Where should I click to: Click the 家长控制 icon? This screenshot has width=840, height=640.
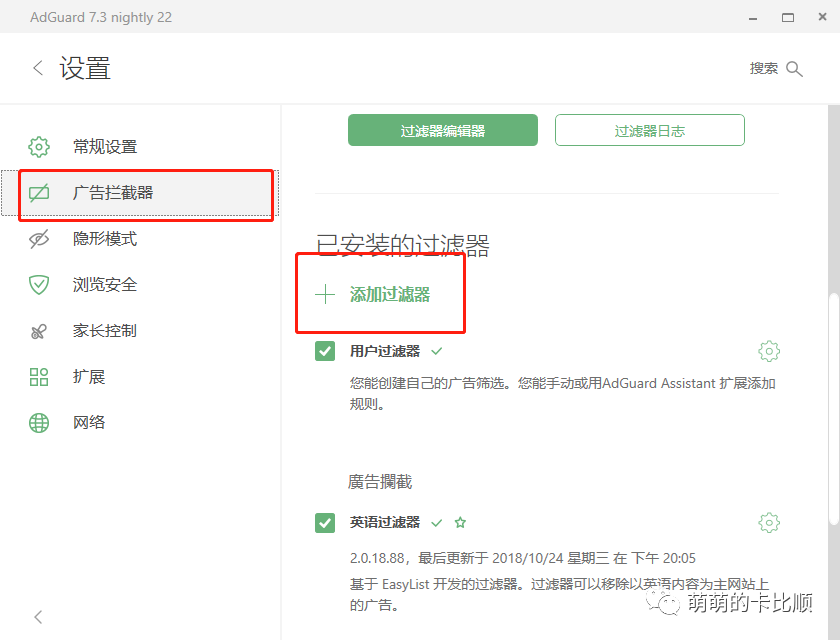[39, 331]
